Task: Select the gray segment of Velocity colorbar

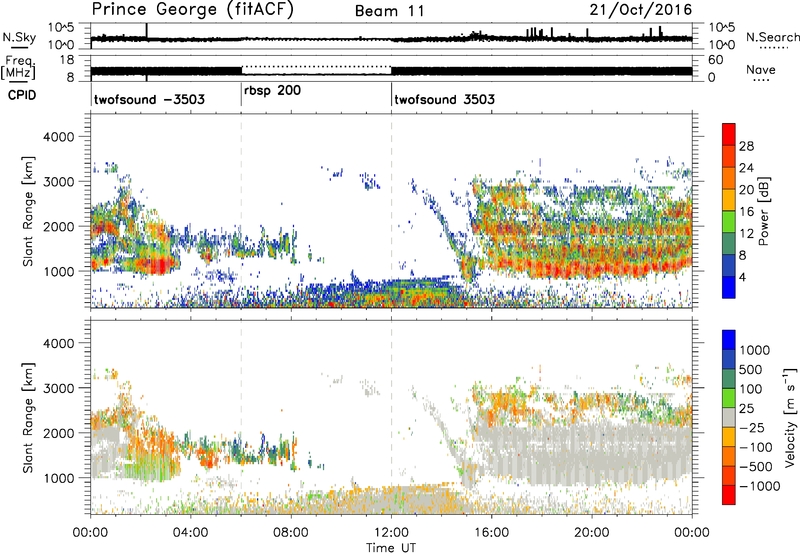Action: click(729, 417)
